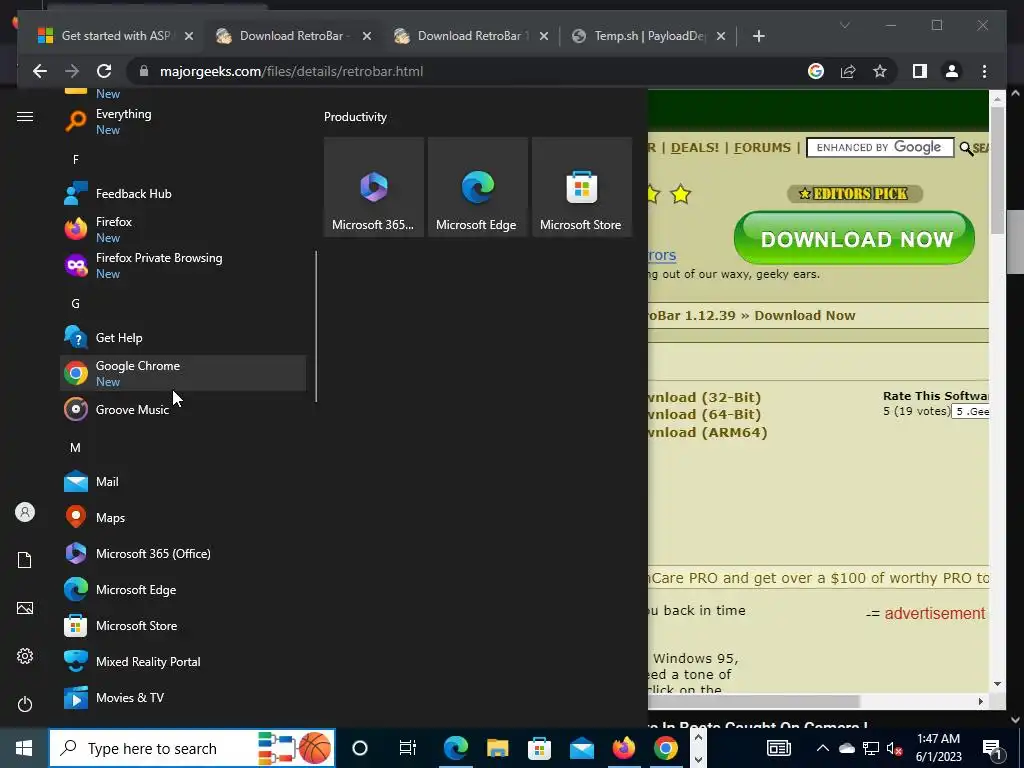Screen dimensions: 1024x768
Task: Show hidden system tray icons
Action: pos(823,748)
